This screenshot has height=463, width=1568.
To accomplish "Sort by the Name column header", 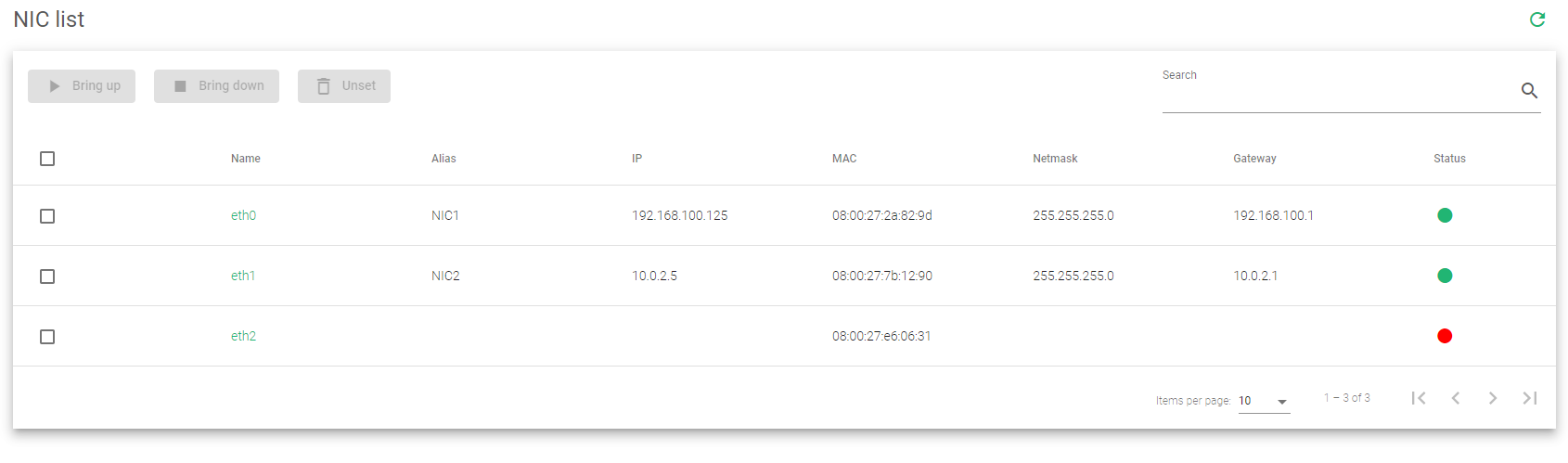I will [246, 159].
